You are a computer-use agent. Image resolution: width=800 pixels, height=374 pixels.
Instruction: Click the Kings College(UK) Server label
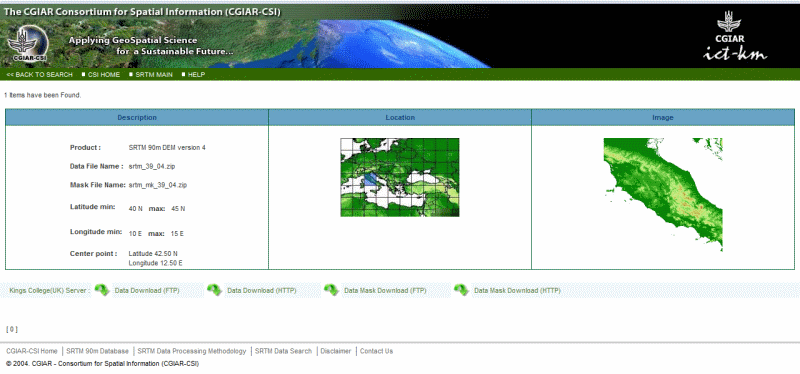click(x=50, y=290)
